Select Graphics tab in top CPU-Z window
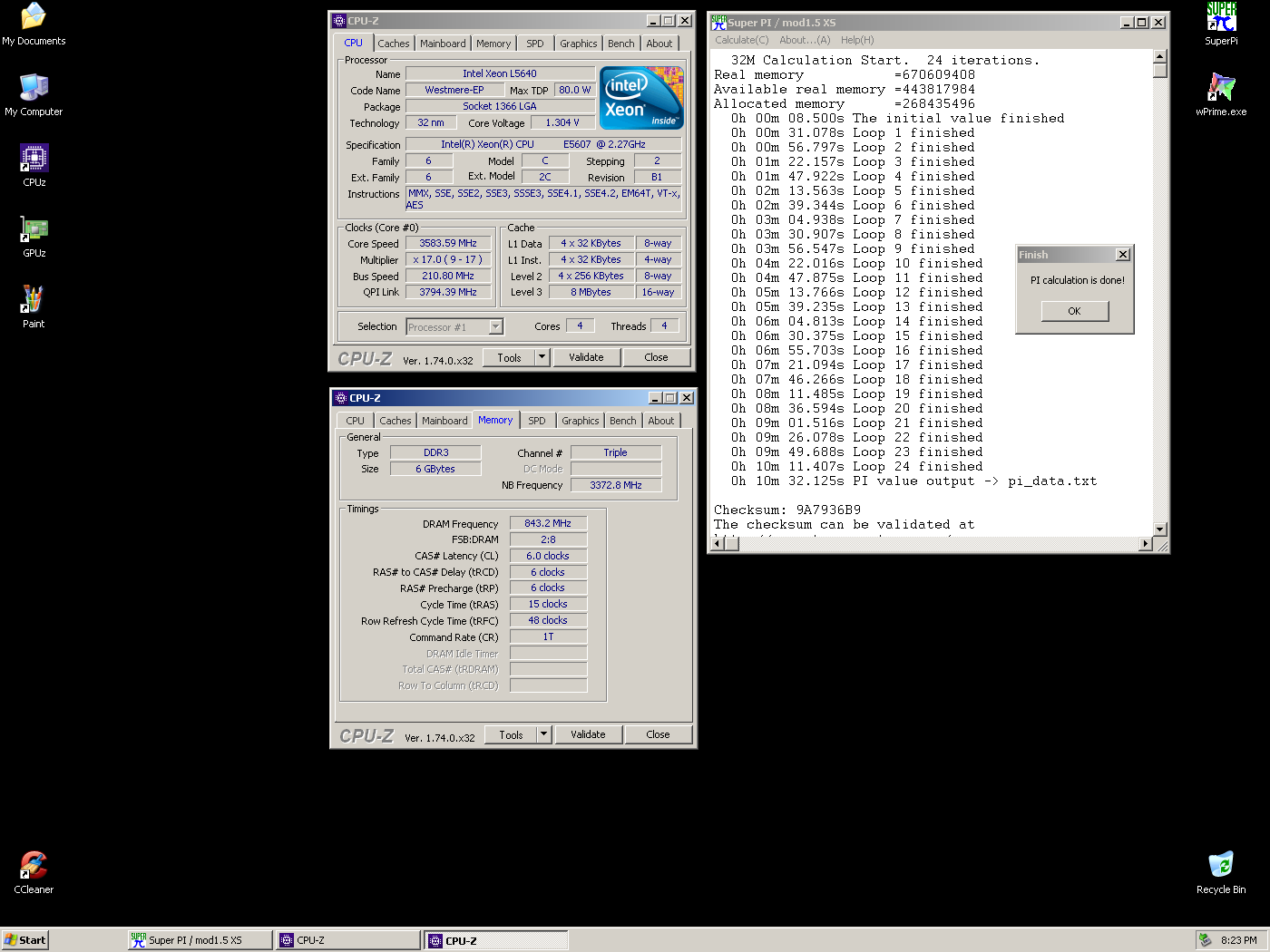 [x=578, y=44]
